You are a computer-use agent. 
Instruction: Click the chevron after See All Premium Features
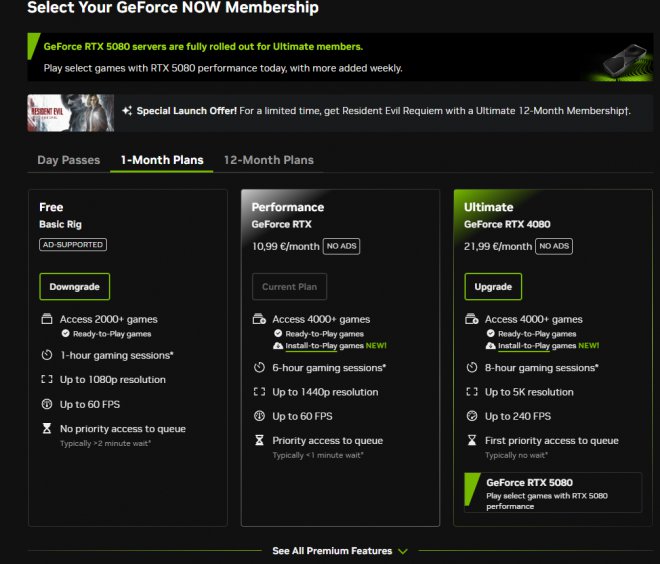403,551
